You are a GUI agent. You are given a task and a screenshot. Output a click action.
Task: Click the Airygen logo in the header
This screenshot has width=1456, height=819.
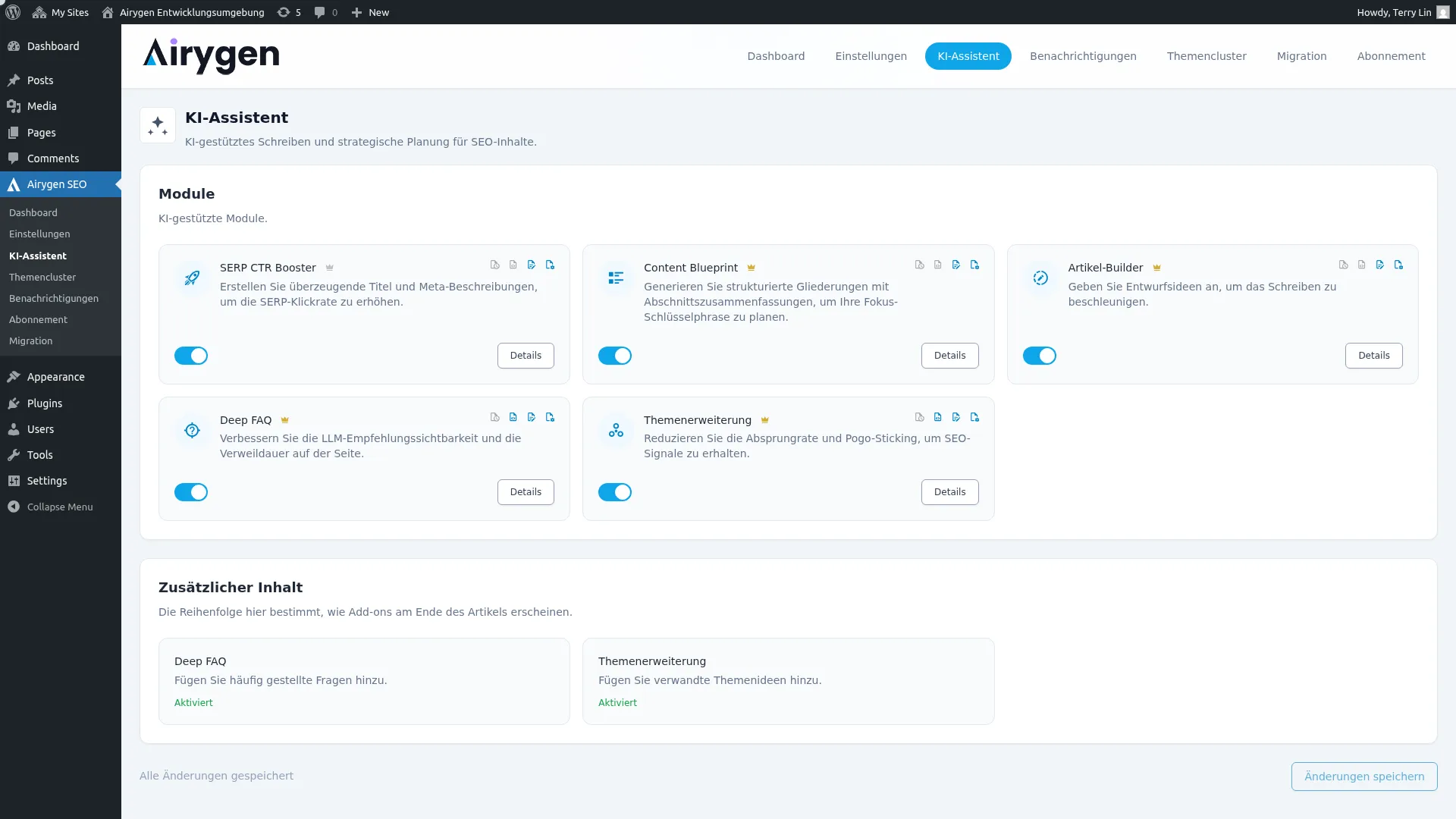coord(211,56)
